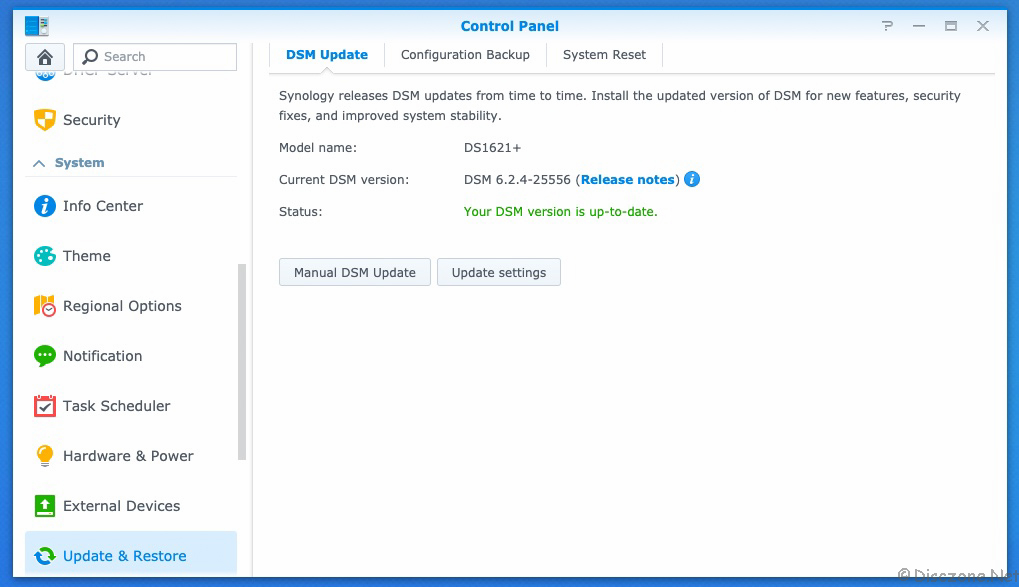Click the version text DSM 6.2.4-25556
The width and height of the screenshot is (1019, 587).
[x=517, y=179]
